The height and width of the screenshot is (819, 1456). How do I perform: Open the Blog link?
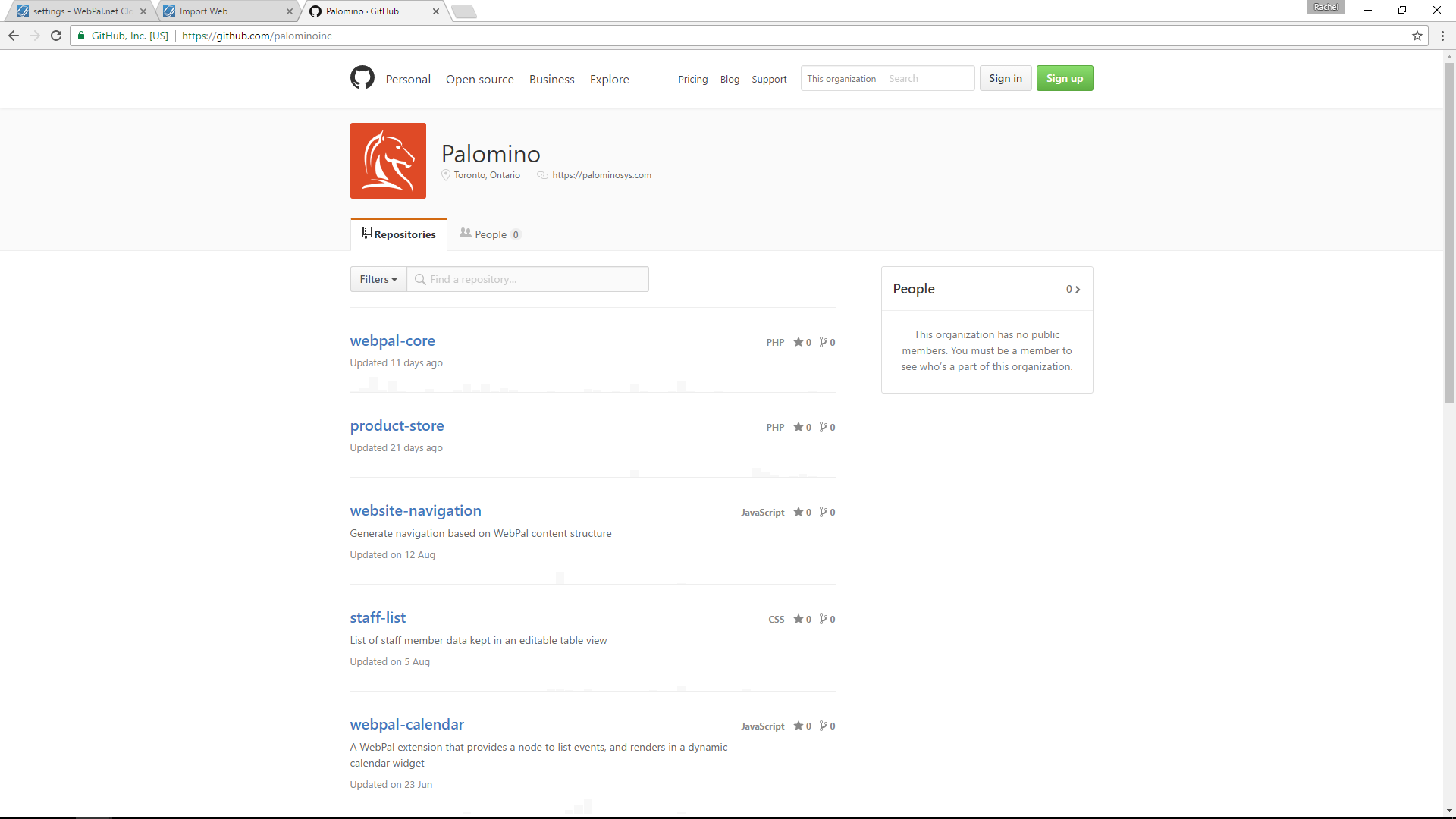click(730, 79)
